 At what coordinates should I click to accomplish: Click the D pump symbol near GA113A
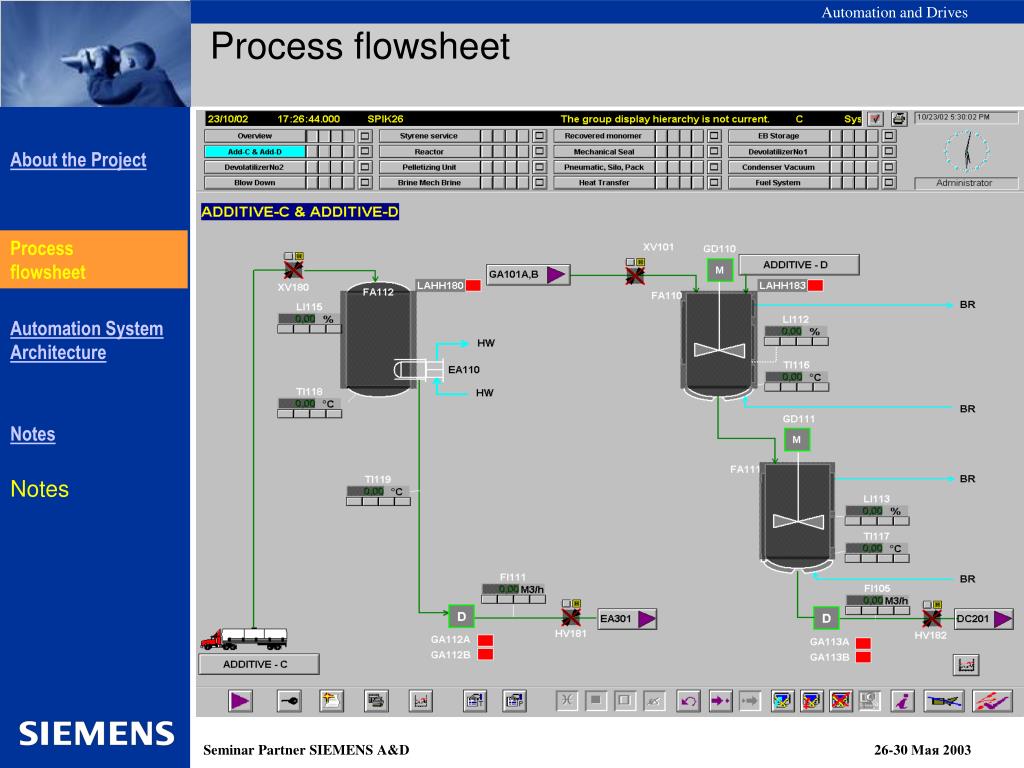click(x=826, y=618)
